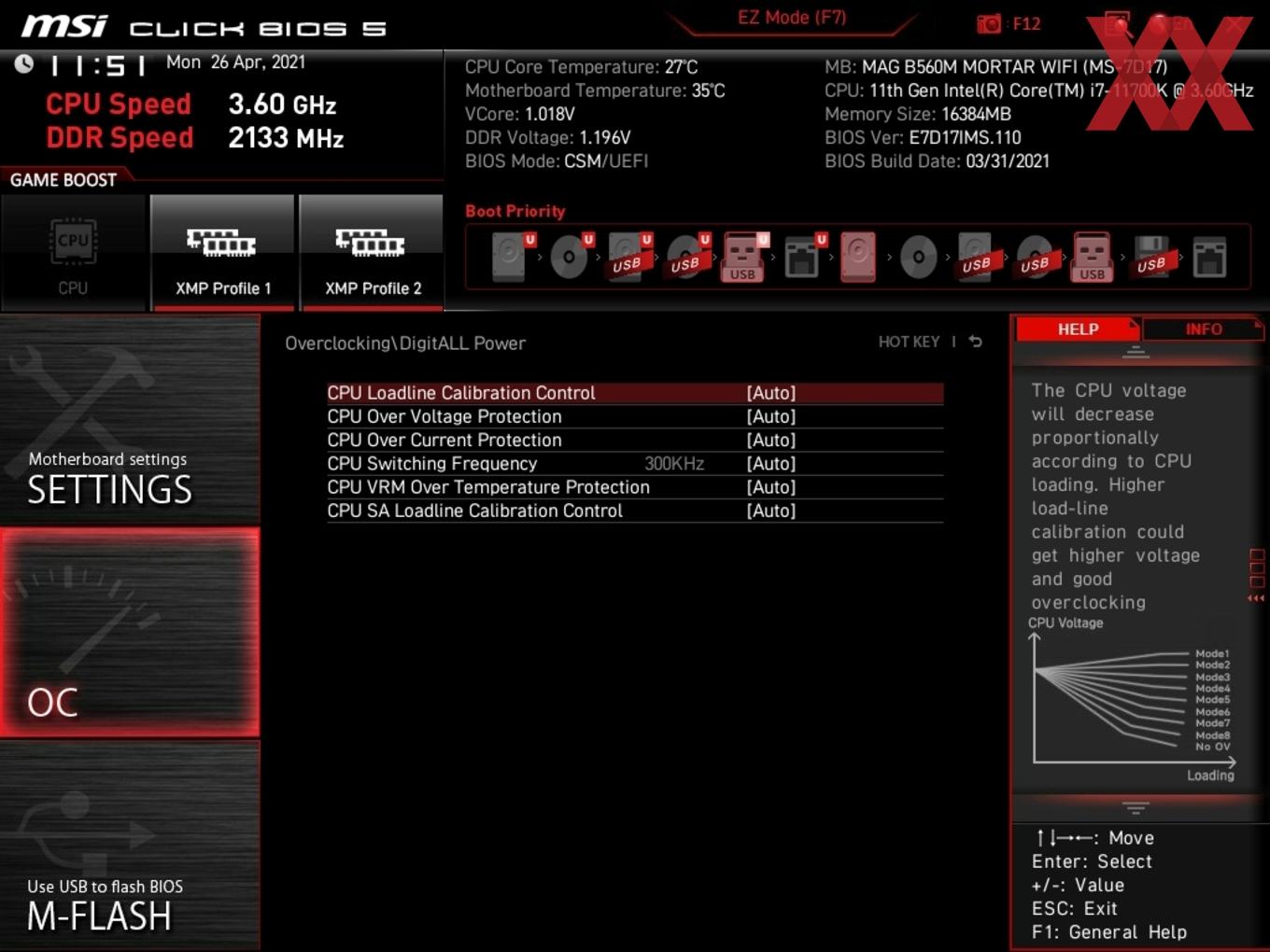Click the GAME BOOST label
The height and width of the screenshot is (952, 1270).
click(63, 179)
